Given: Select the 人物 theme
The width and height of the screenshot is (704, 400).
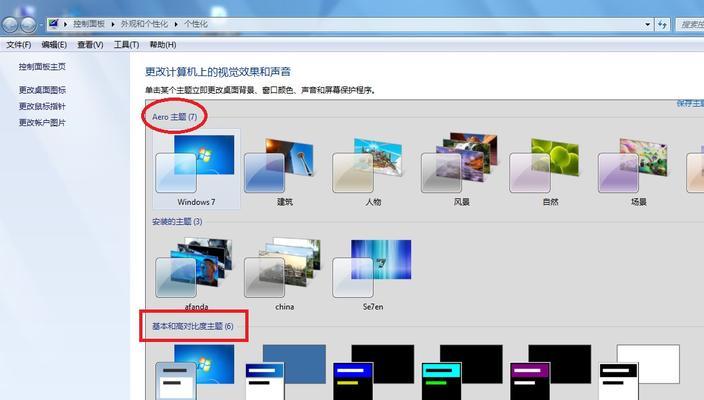Looking at the screenshot, I should 373,170.
